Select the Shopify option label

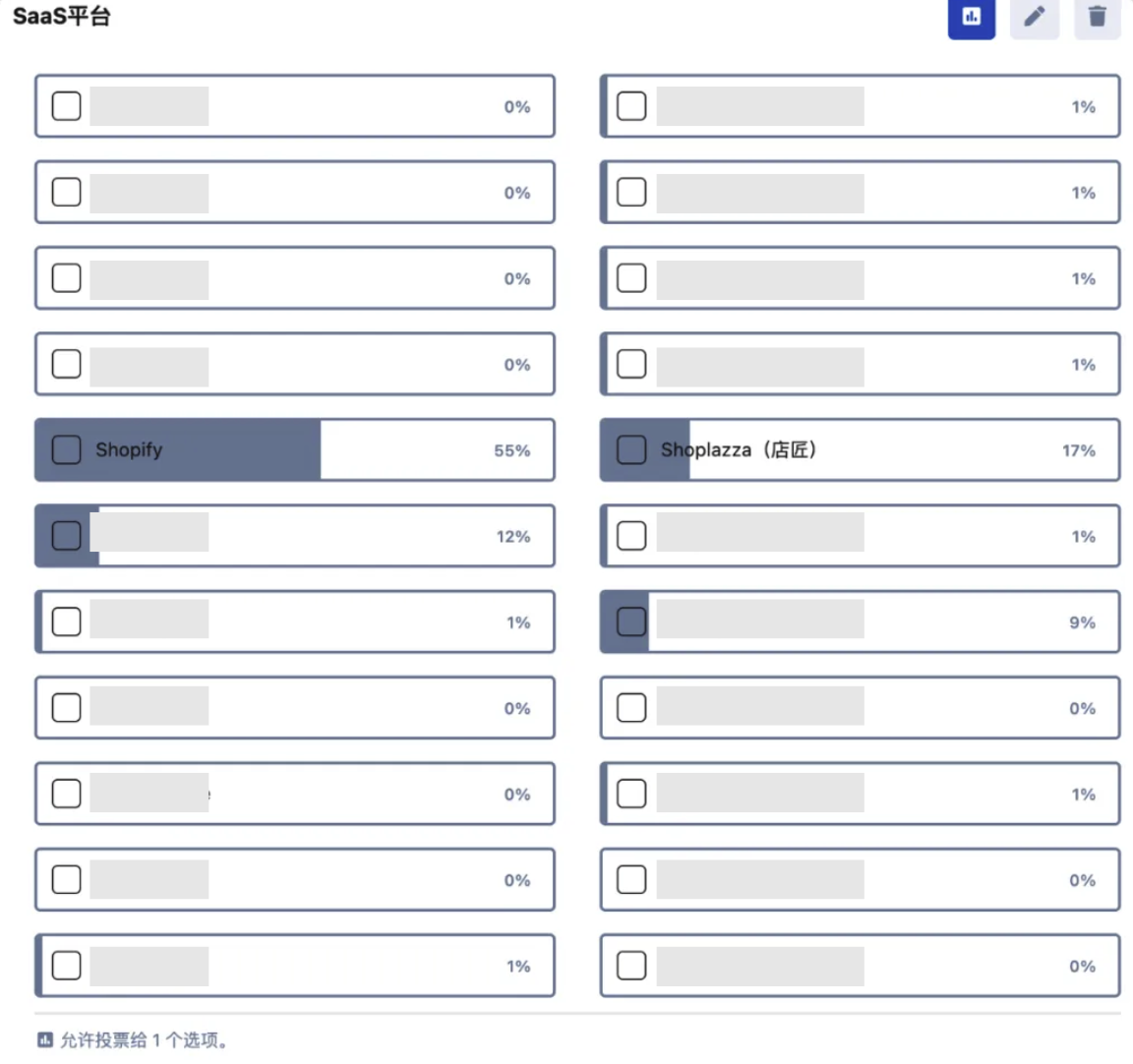(x=129, y=449)
